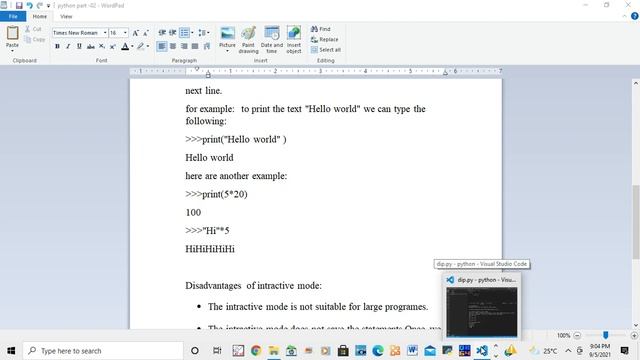Click the Increase indent icon

point(173,33)
